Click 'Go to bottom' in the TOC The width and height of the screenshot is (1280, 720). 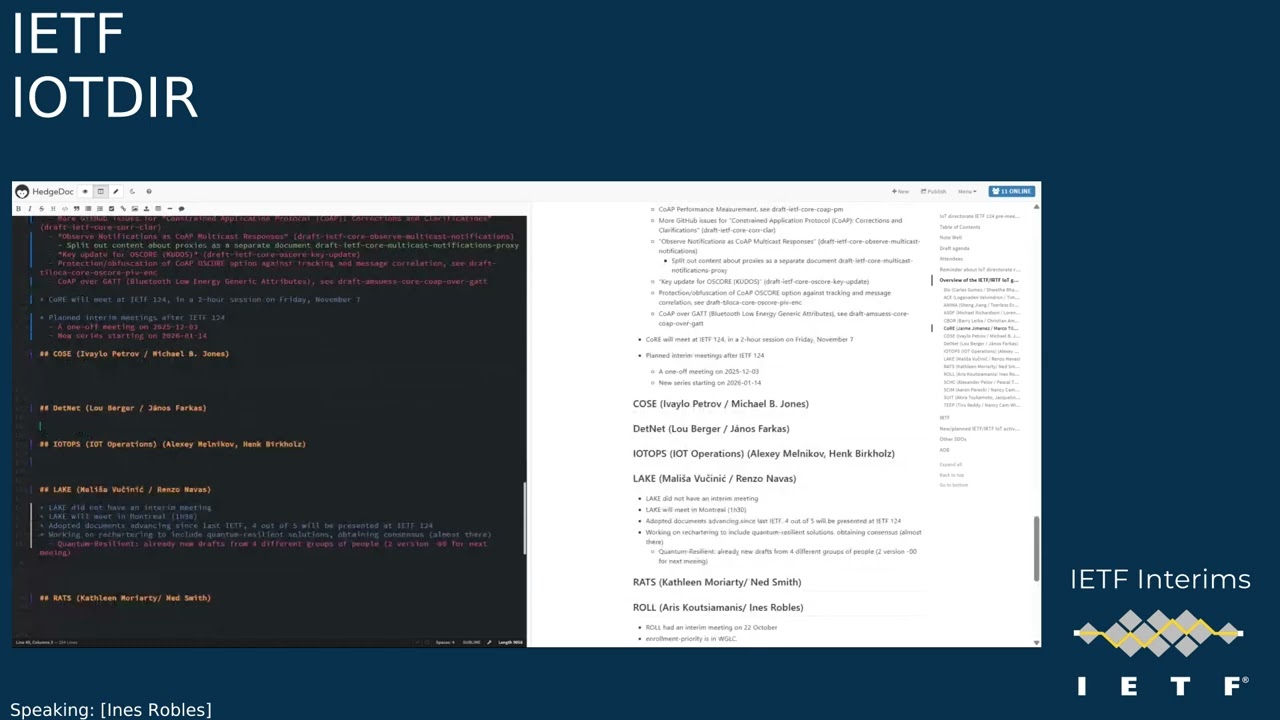(954, 485)
